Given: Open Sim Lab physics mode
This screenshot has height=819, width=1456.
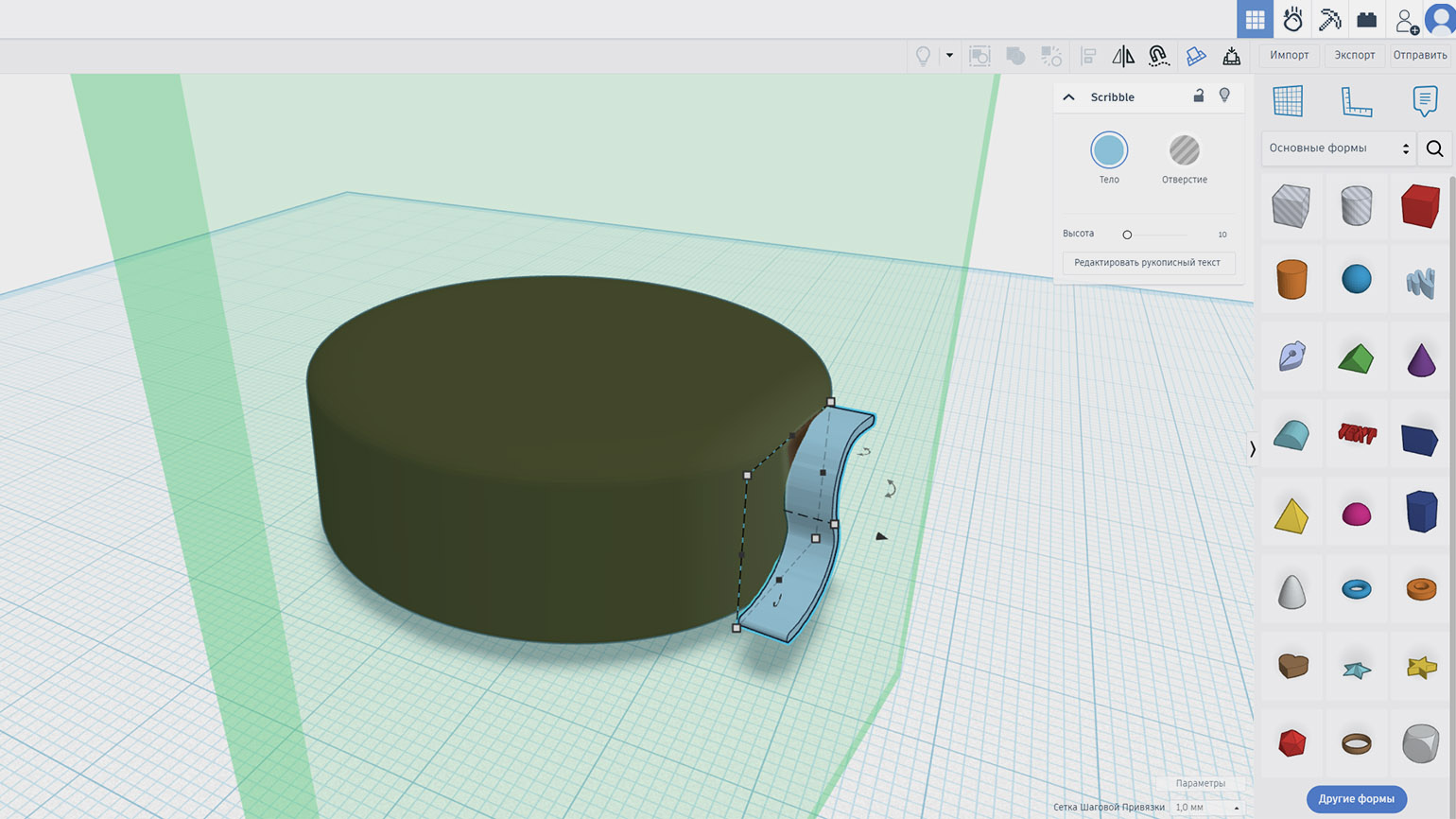Looking at the screenshot, I should (x=1292, y=19).
